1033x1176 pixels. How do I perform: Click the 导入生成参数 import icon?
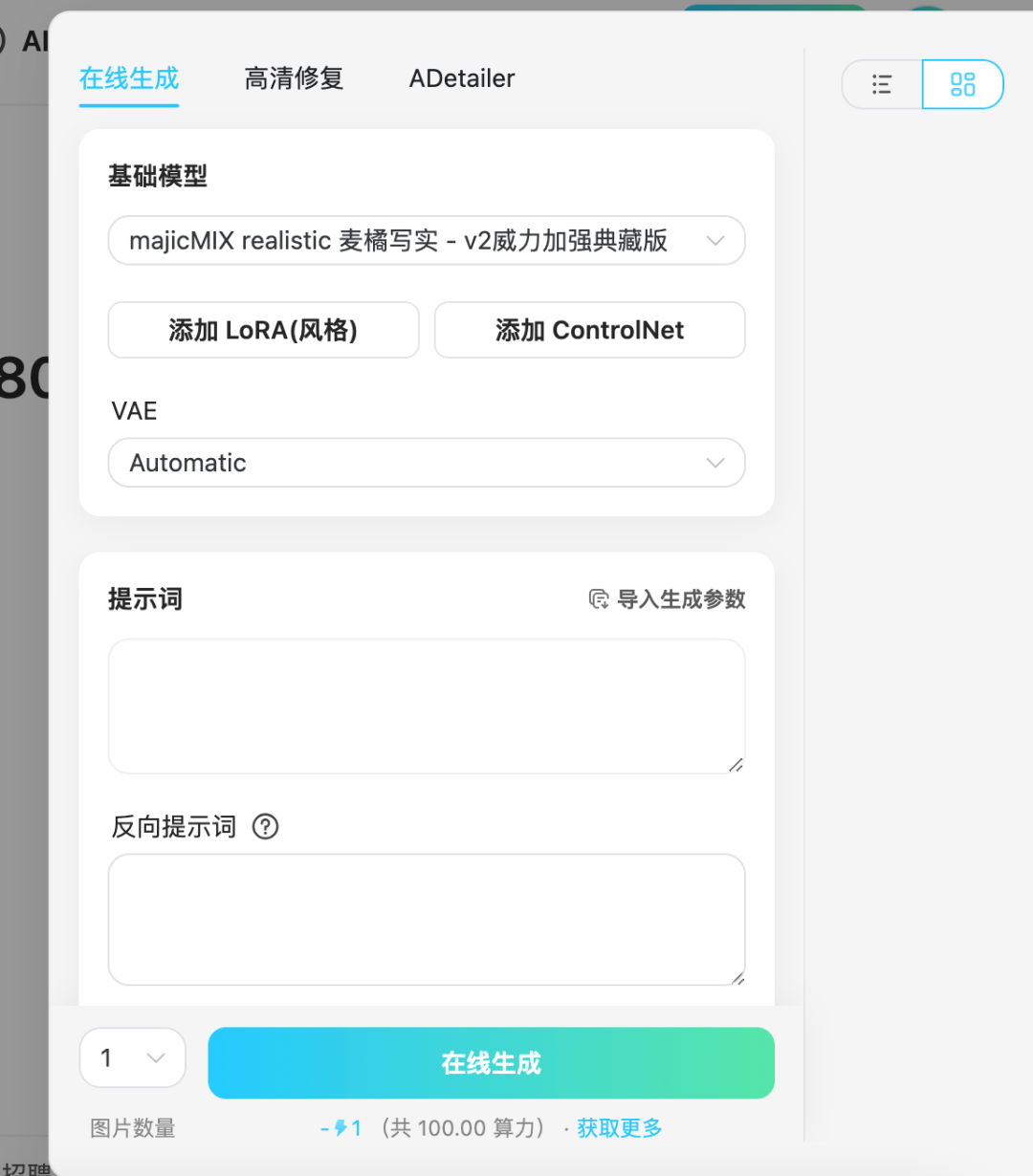click(x=597, y=599)
